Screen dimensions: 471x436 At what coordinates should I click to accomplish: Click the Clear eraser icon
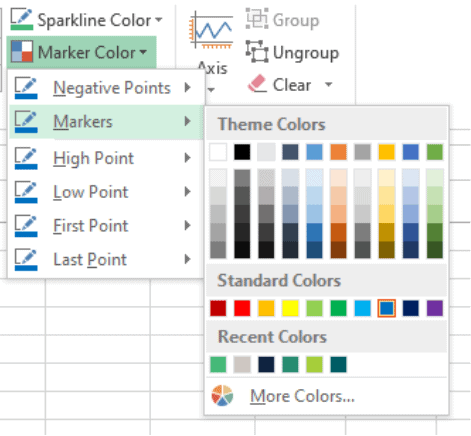[x=257, y=84]
